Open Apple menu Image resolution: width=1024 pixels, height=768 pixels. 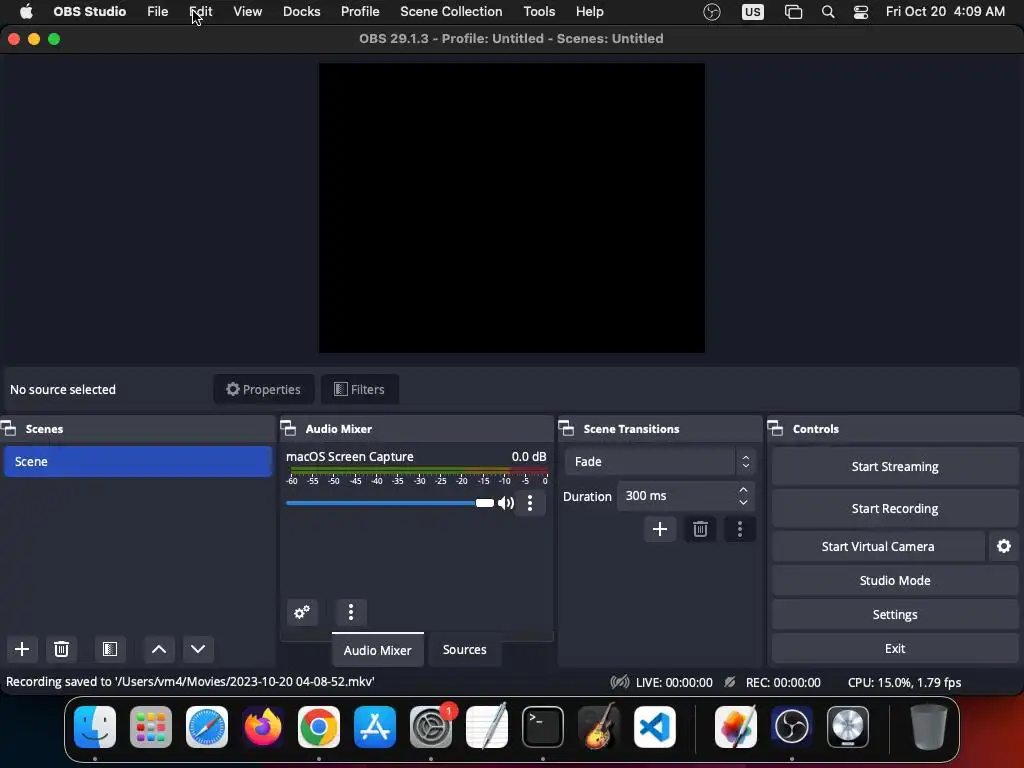point(26,12)
